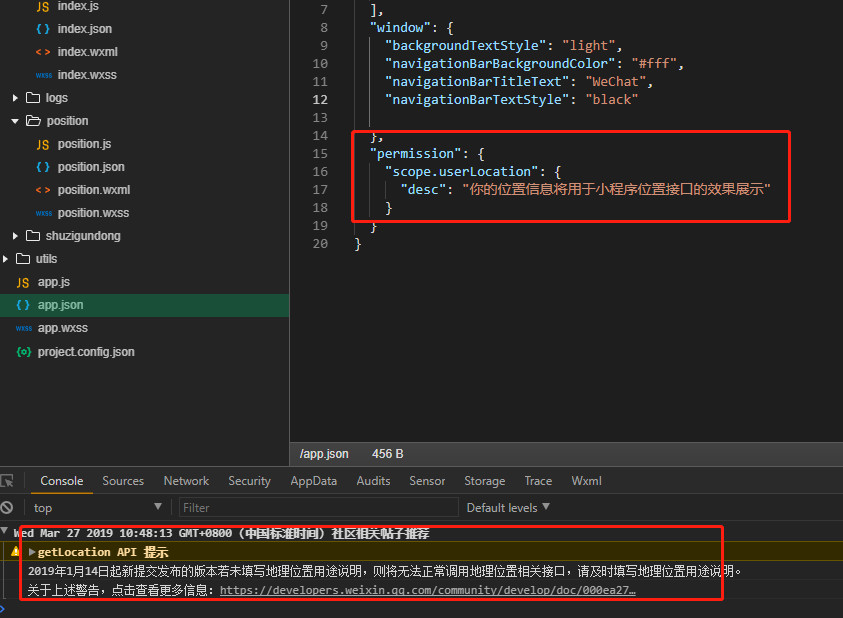This screenshot has height=618, width=843.
Task: Click the WXSS icon beside app.wxss
Action: 24,328
